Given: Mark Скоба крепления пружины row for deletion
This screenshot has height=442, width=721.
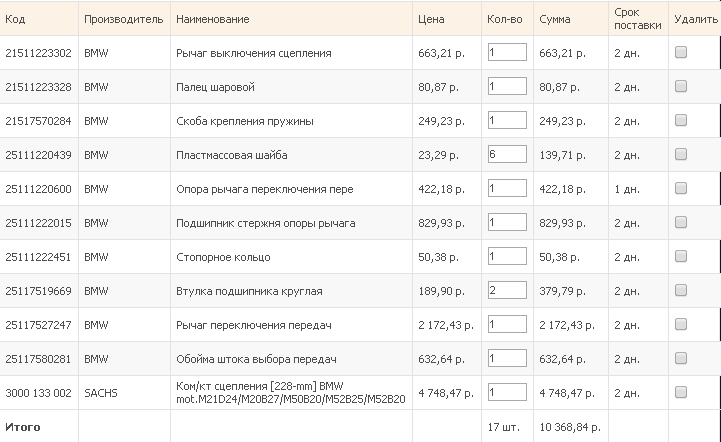Looking at the screenshot, I should tap(681, 121).
